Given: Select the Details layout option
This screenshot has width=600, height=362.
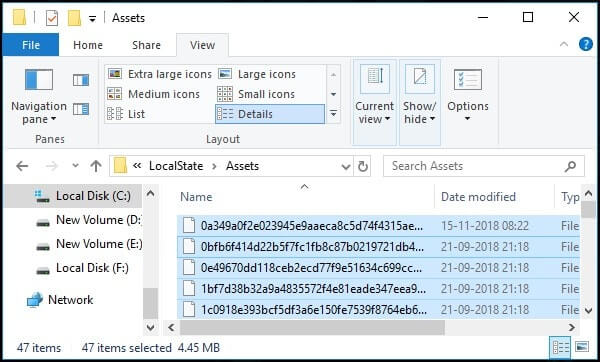Looking at the screenshot, I should pyautogui.click(x=270, y=114).
